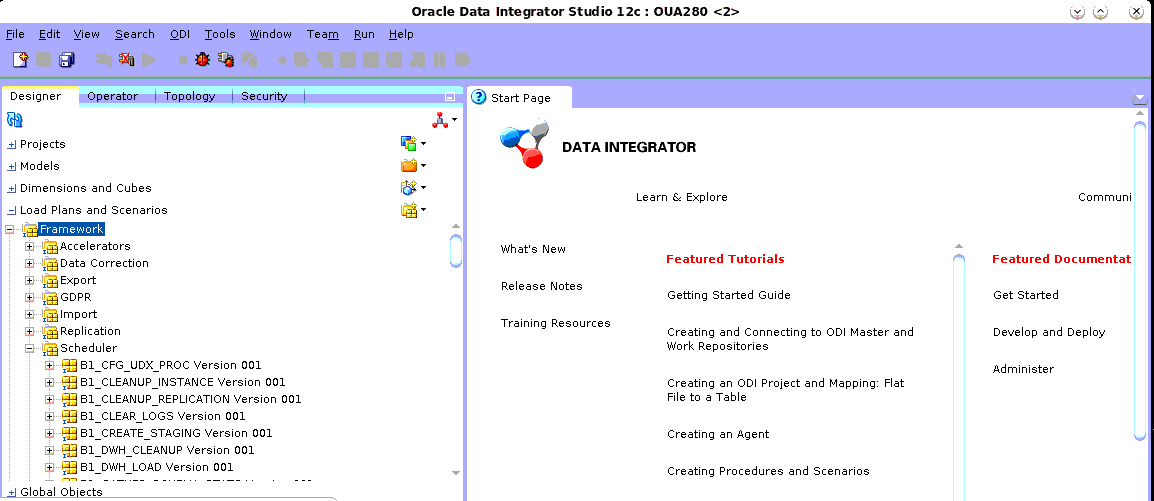This screenshot has width=1154, height=501.
Task: Expand the Models accordion section
Action: (12, 167)
